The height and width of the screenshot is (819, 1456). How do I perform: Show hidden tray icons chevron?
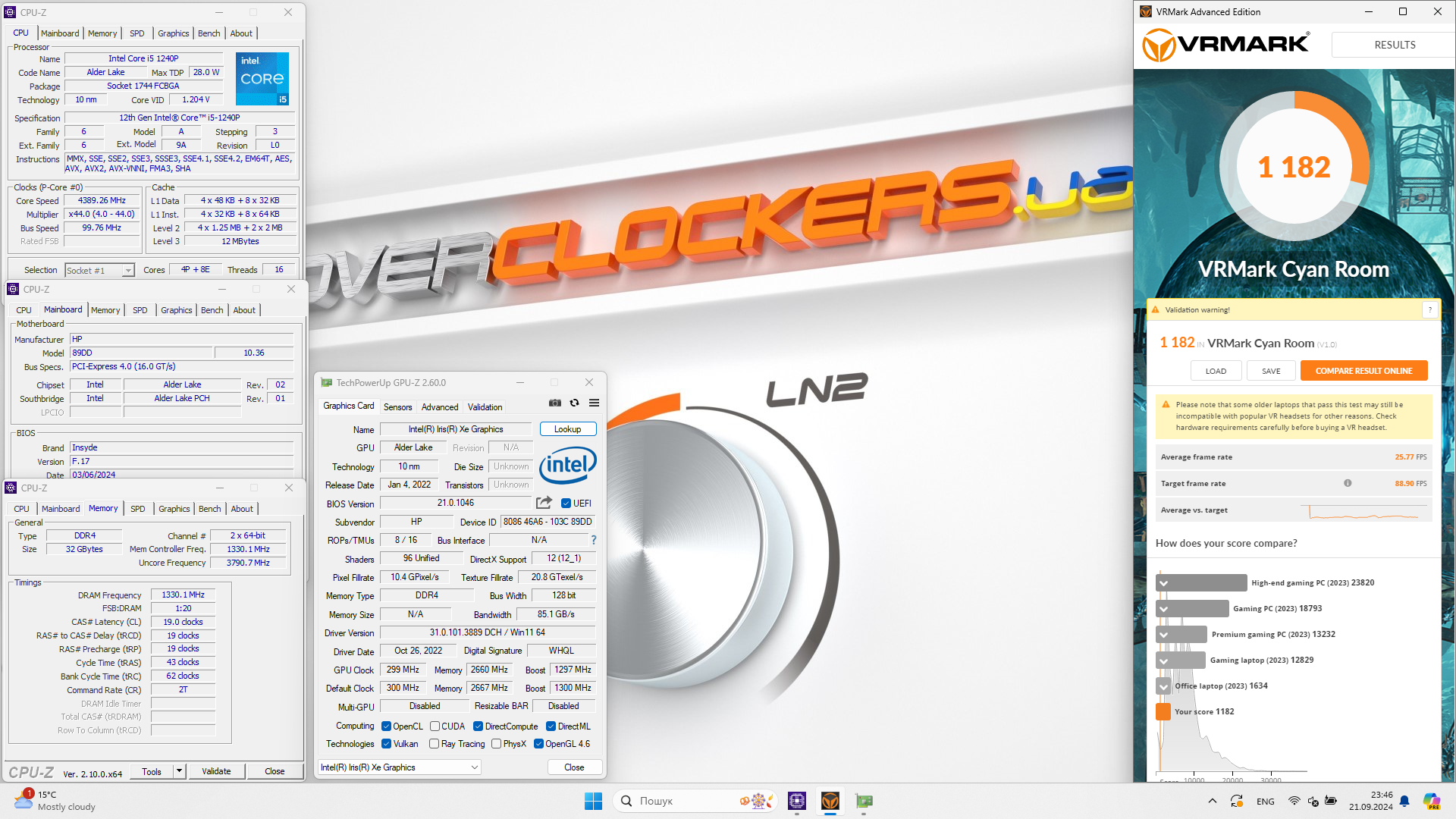[1213, 801]
